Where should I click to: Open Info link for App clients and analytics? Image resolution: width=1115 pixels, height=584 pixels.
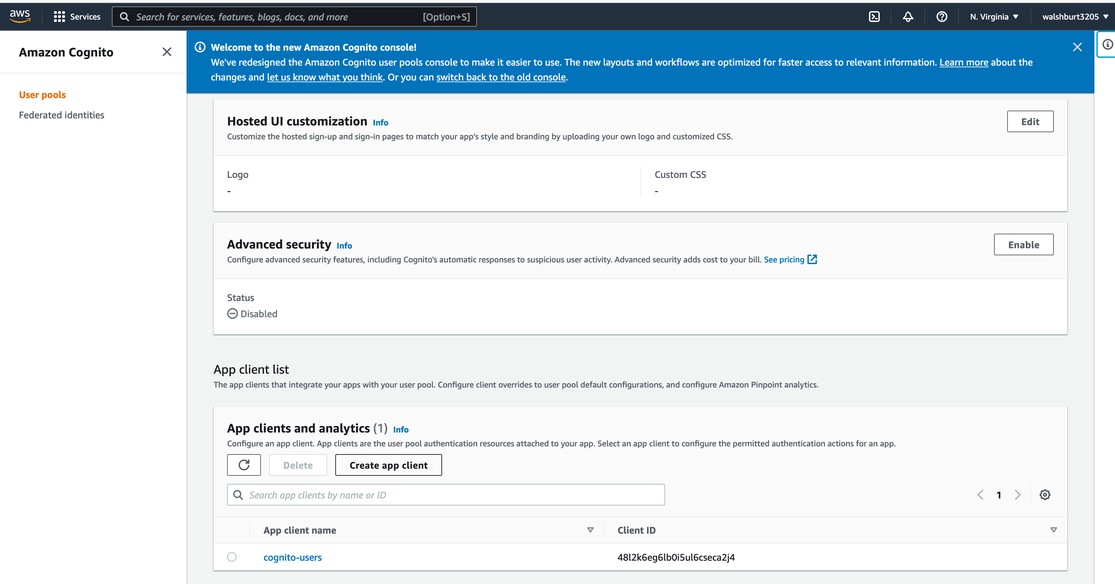point(401,430)
